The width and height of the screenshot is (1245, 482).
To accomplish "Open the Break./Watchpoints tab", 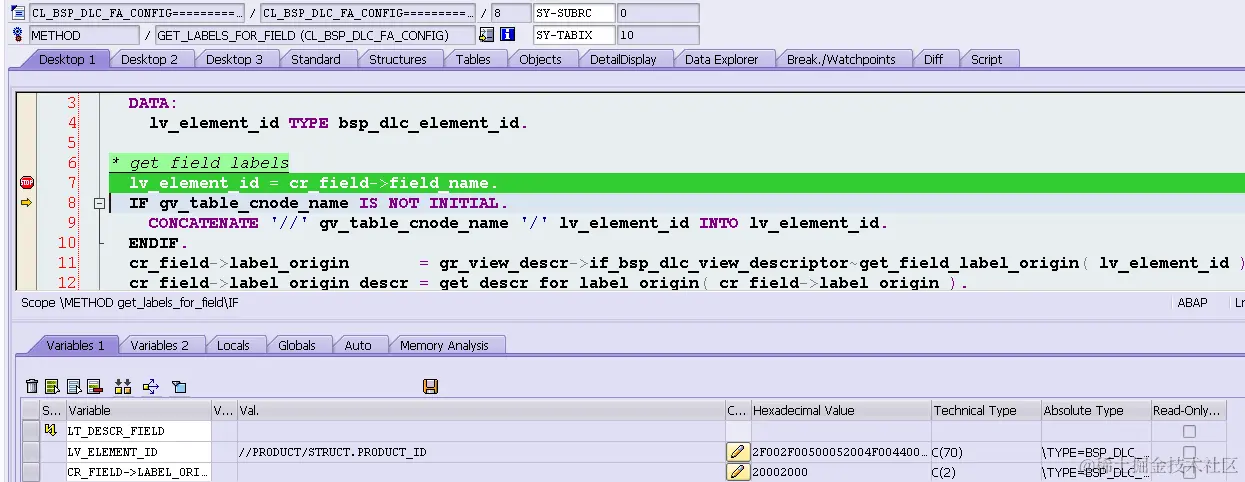I will tap(841, 59).
